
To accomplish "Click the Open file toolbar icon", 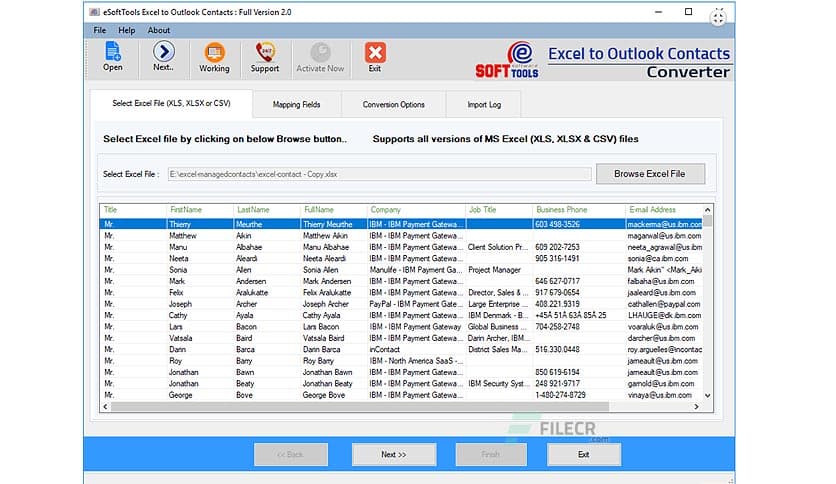I will (112, 57).
